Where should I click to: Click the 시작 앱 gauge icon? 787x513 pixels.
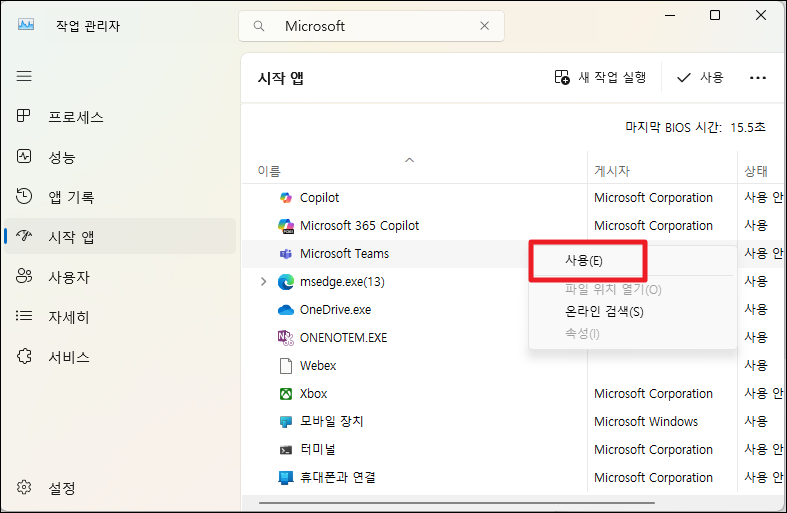pos(24,235)
